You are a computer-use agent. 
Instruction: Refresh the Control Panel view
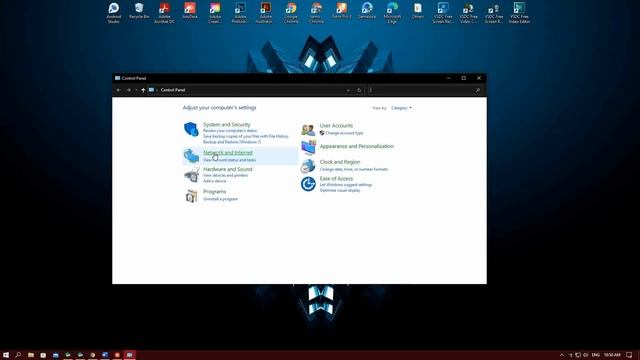(359, 90)
